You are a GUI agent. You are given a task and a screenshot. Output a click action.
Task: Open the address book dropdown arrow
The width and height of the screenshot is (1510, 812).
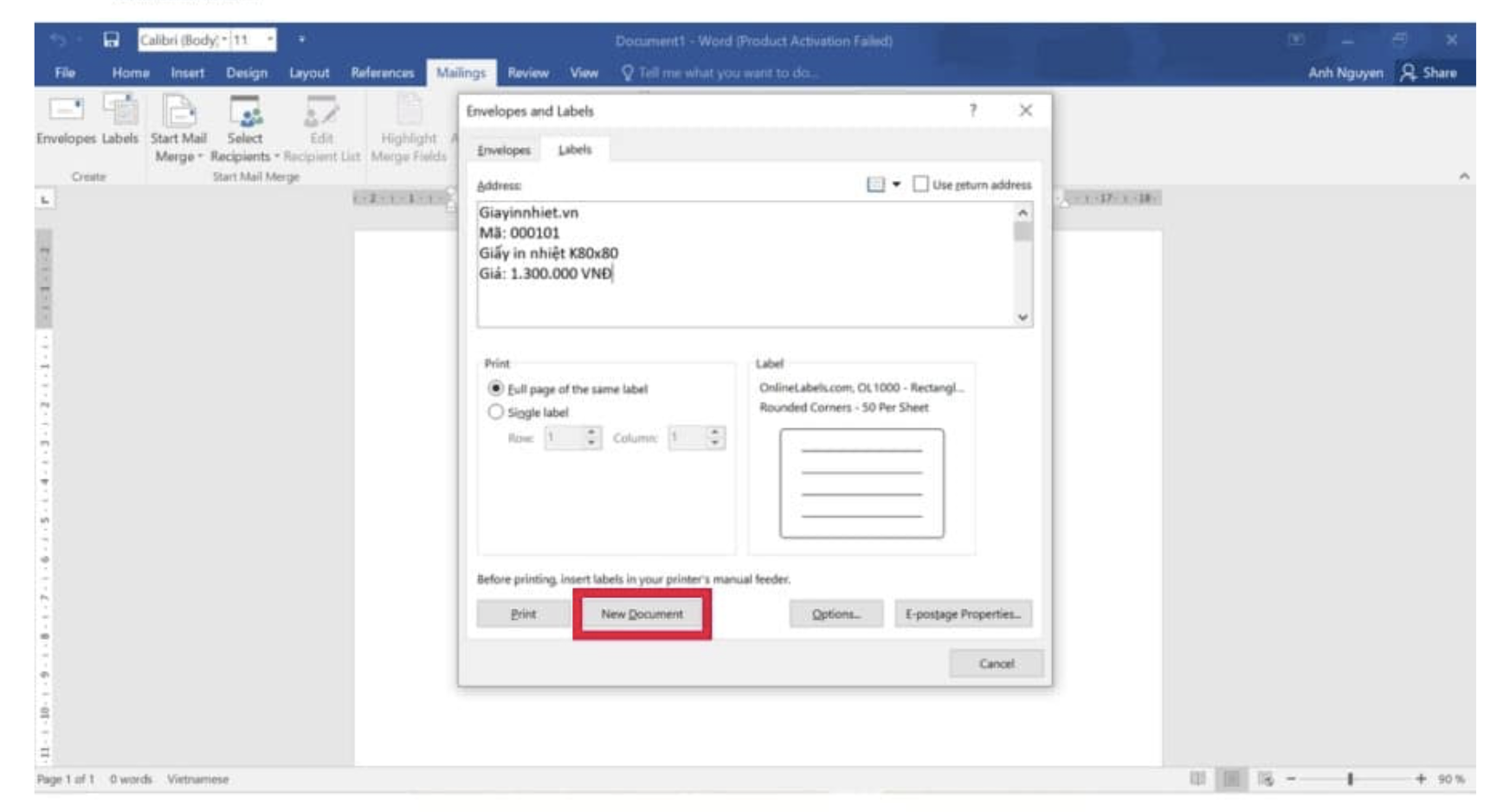click(x=896, y=184)
